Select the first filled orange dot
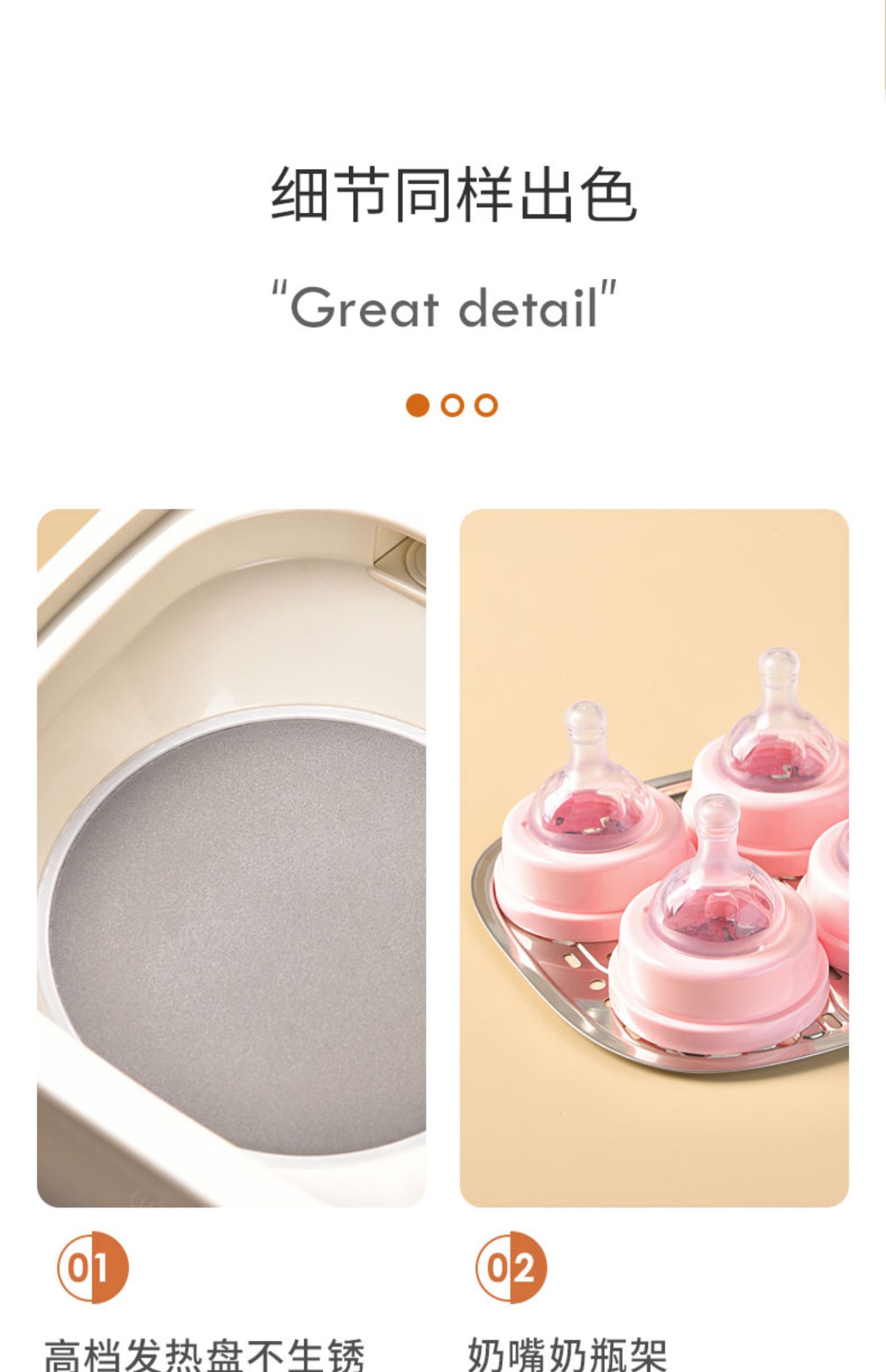Image resolution: width=886 pixels, height=1372 pixels. (418, 405)
